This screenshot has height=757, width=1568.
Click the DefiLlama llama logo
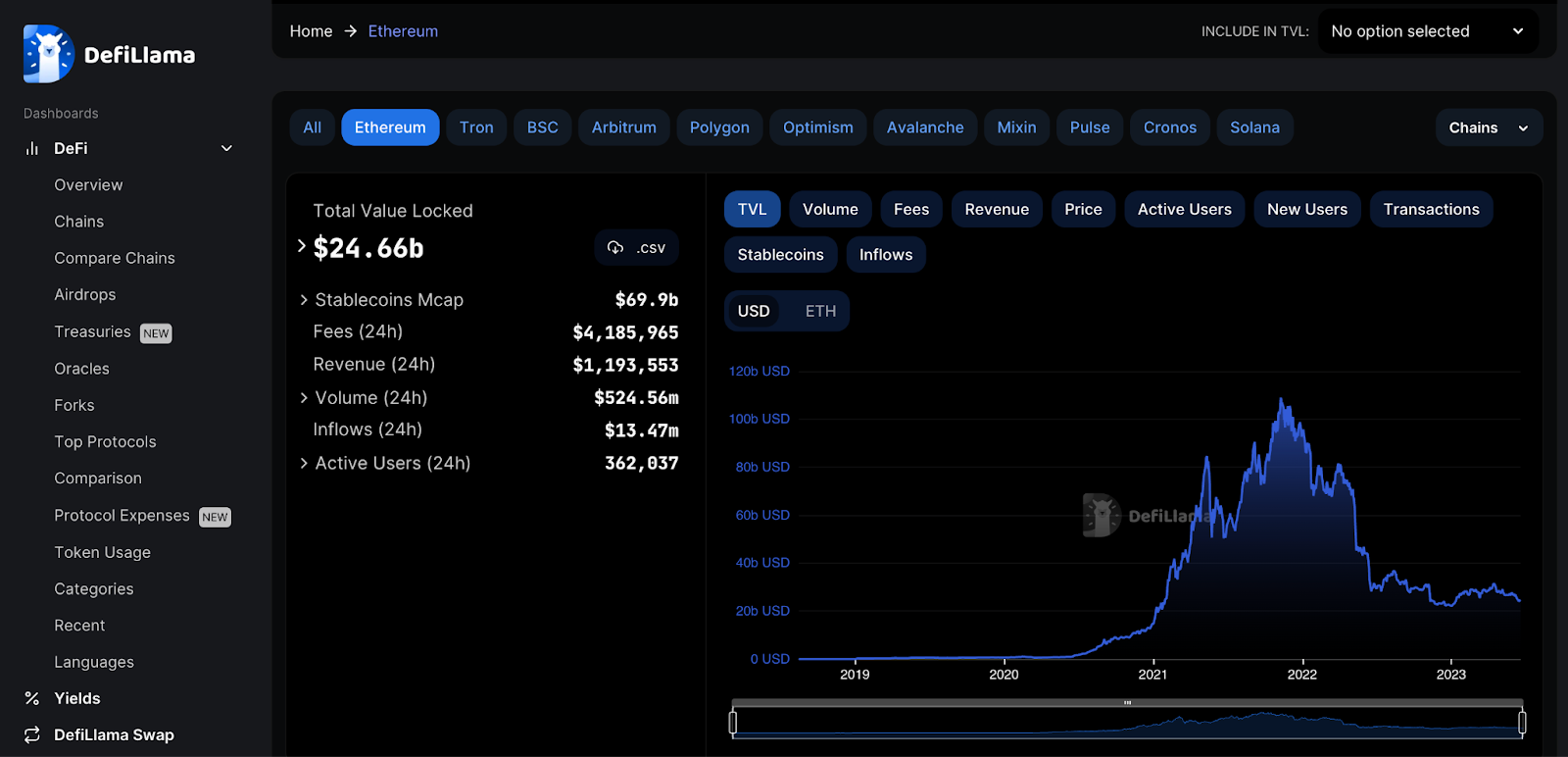[x=48, y=54]
